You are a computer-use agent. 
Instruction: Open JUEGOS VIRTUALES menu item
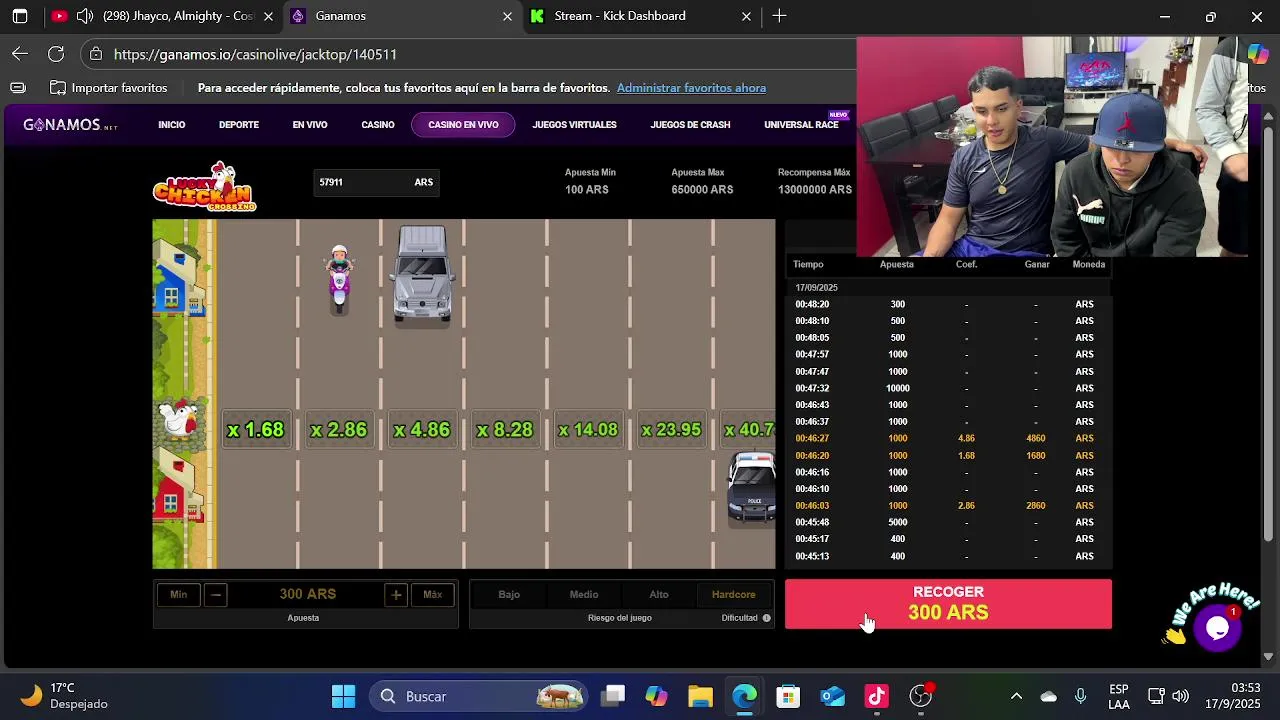point(574,125)
